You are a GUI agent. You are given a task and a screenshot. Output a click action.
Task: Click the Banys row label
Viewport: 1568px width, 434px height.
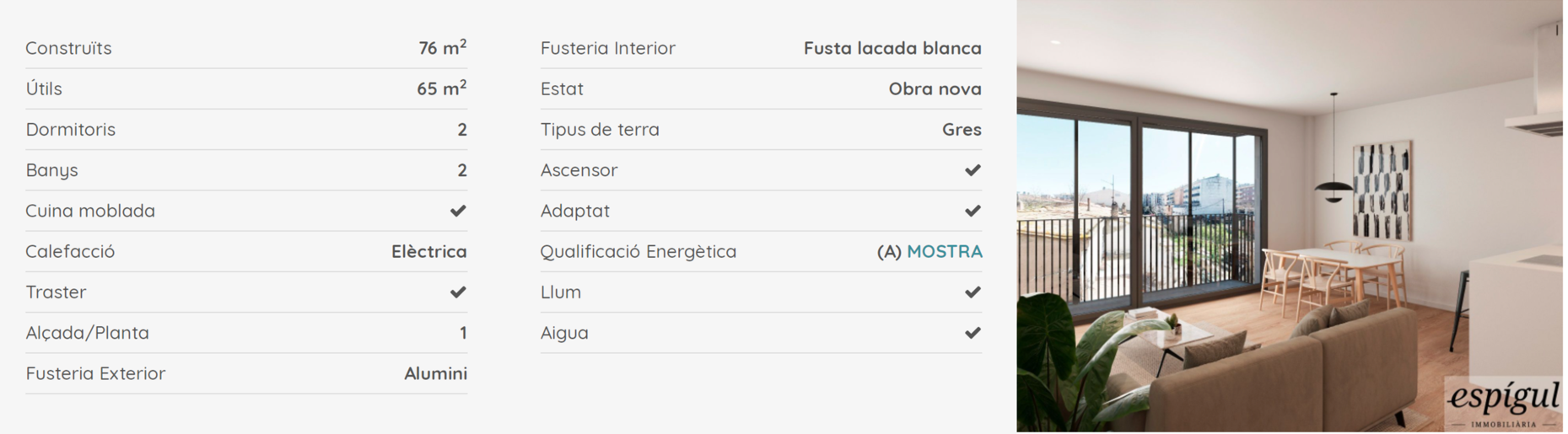click(51, 170)
